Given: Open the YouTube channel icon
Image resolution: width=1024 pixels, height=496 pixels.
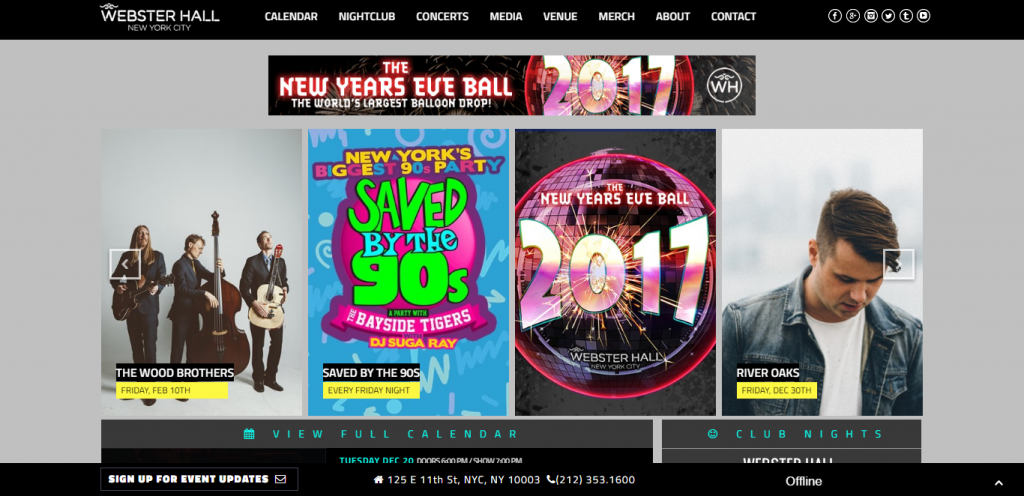Looking at the screenshot, I should (923, 16).
